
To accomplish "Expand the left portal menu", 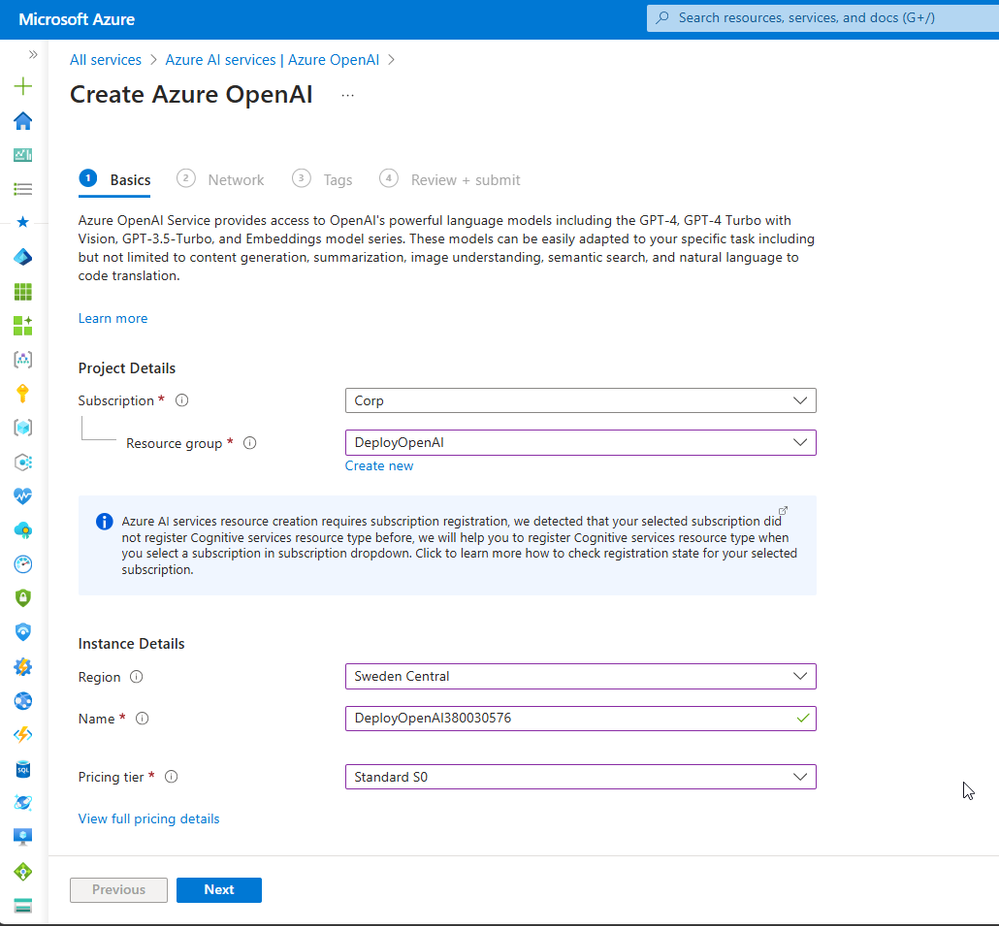I will (x=33, y=55).
